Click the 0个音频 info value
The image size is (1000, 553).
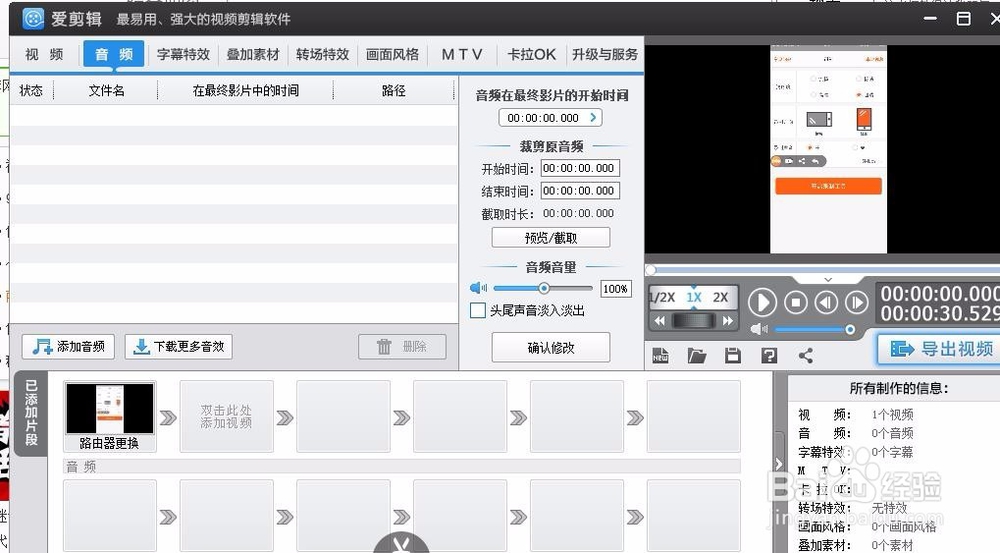(x=892, y=434)
